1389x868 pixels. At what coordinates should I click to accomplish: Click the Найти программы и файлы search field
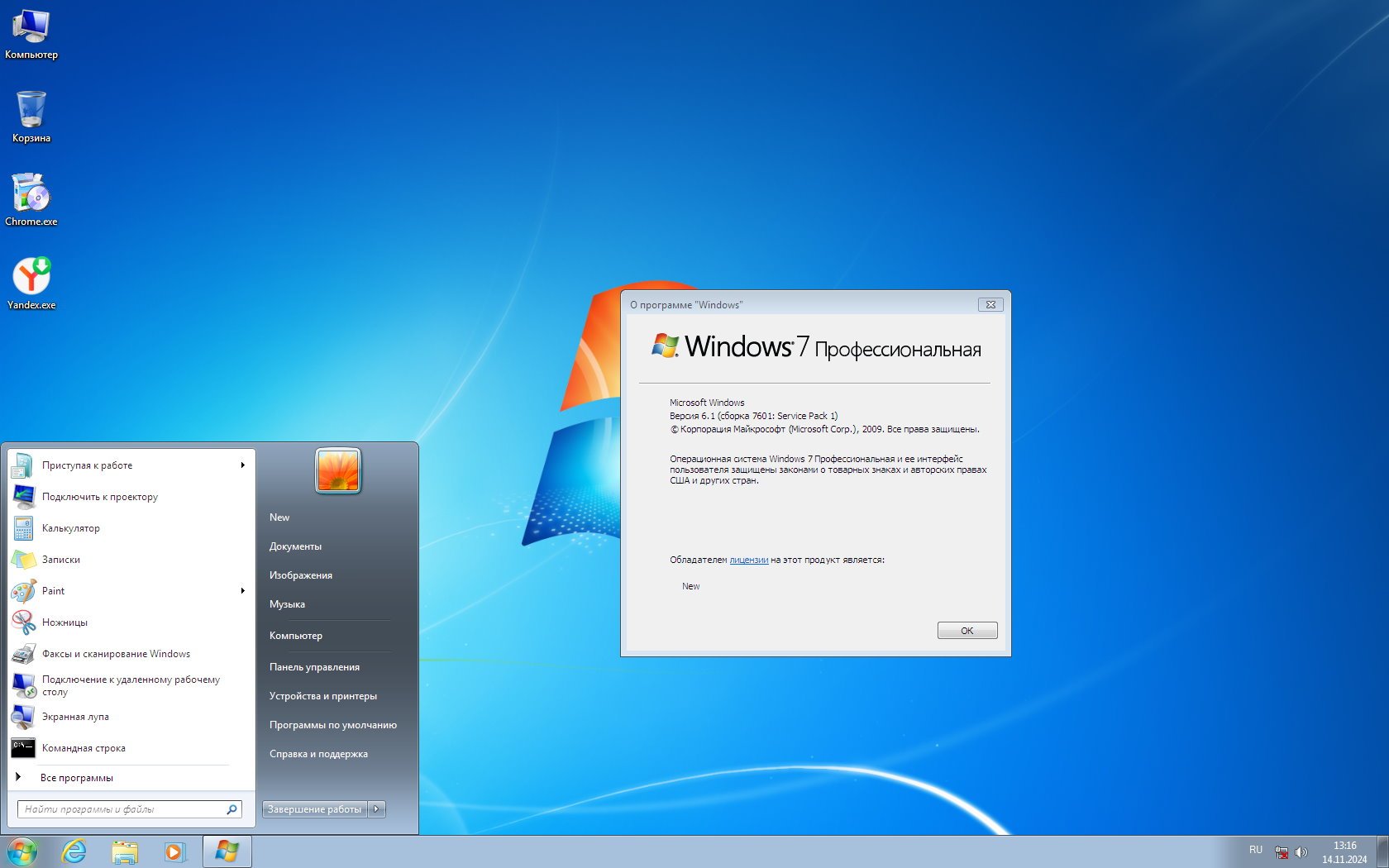130,809
